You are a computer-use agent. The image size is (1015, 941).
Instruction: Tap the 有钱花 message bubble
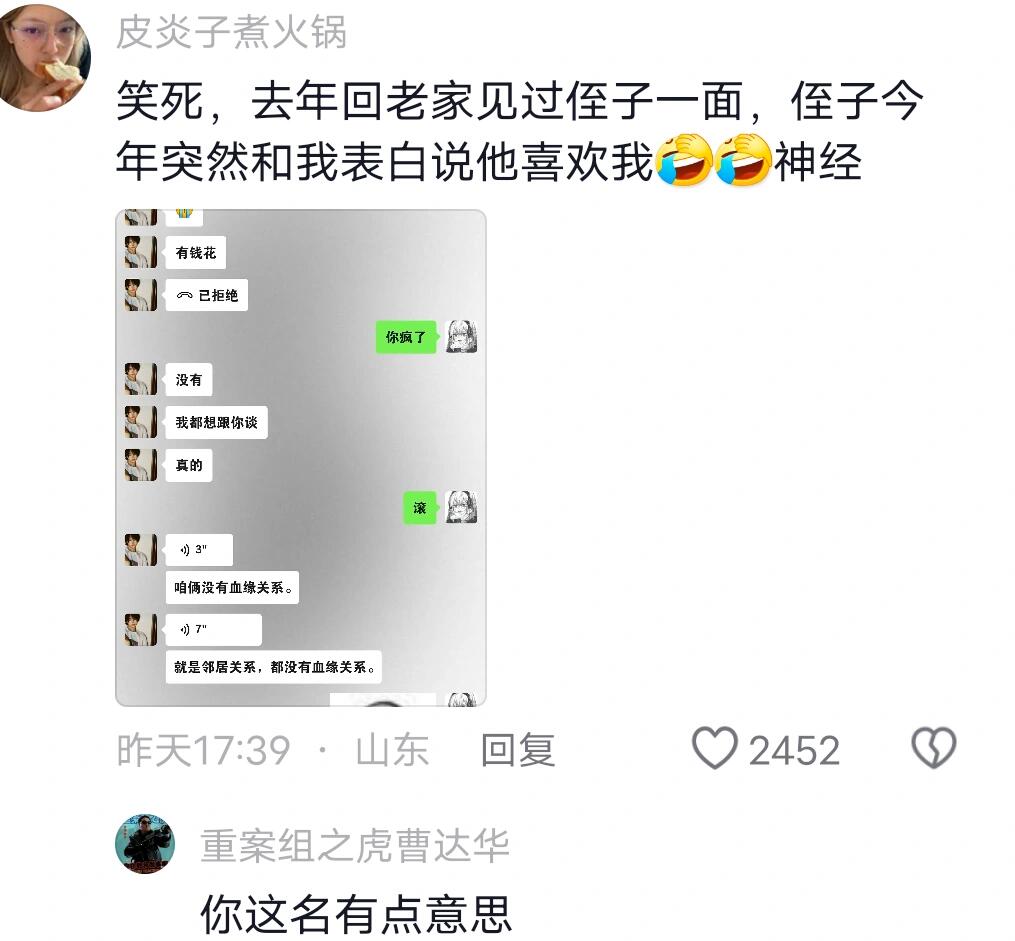(195, 252)
